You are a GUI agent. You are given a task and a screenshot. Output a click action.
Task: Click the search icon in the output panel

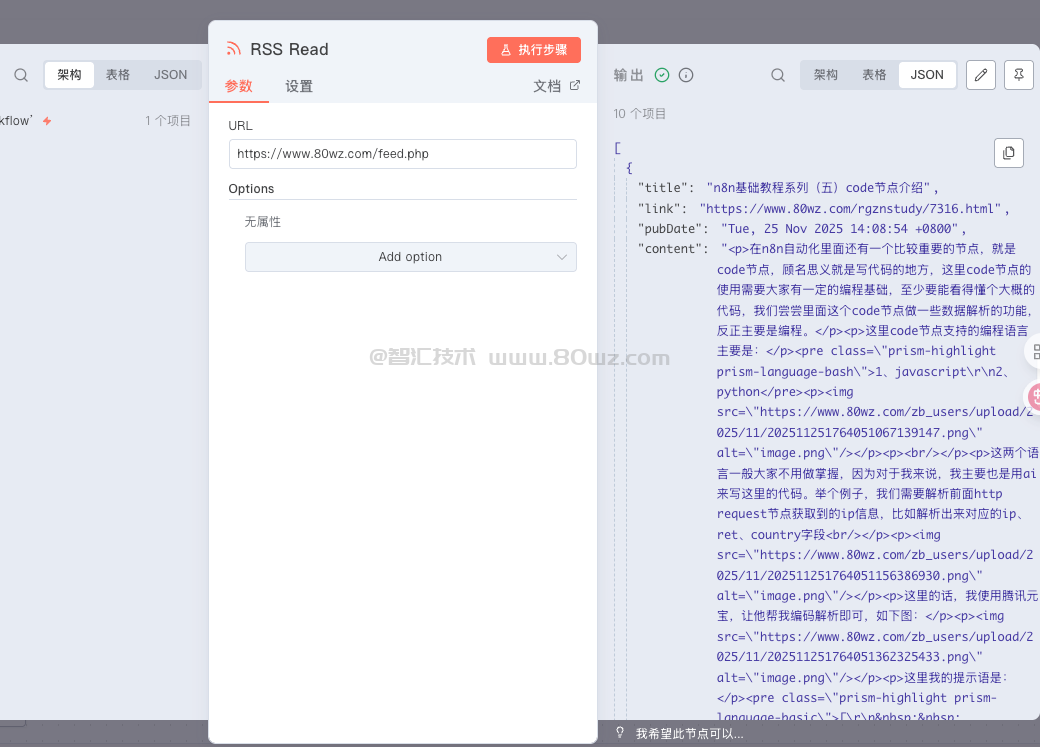pos(778,75)
